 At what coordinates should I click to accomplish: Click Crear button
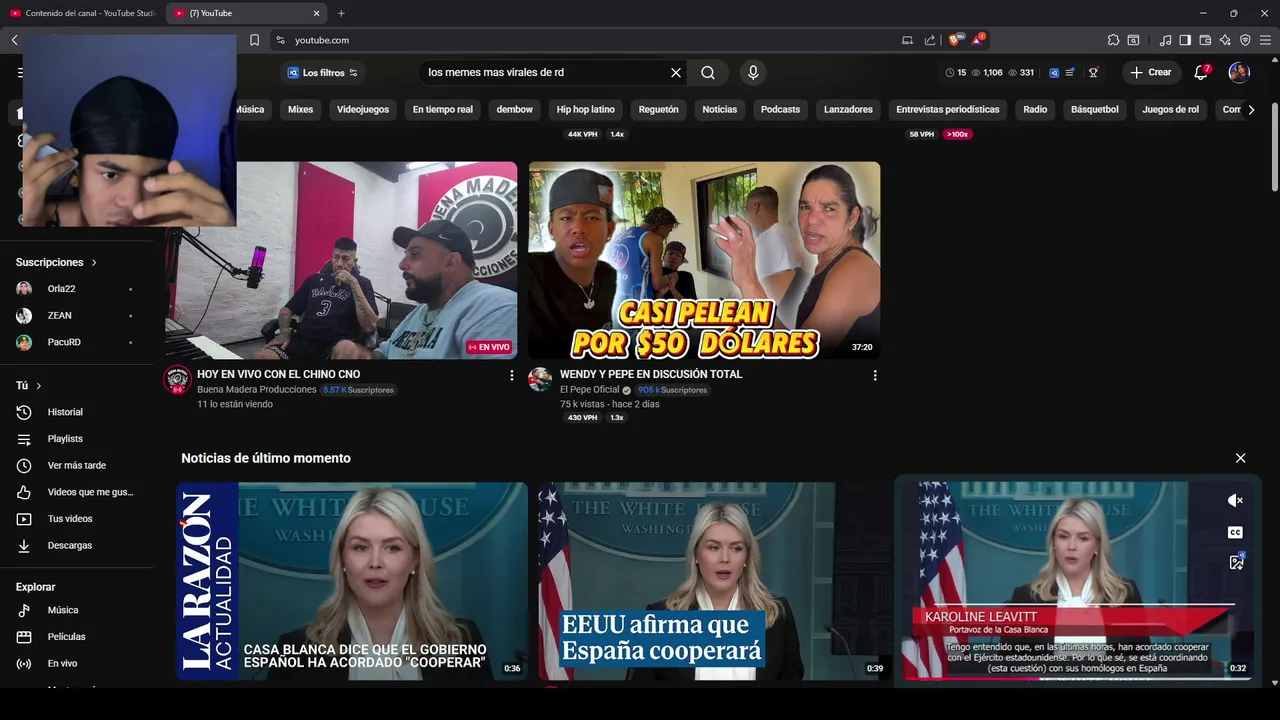coord(1151,72)
